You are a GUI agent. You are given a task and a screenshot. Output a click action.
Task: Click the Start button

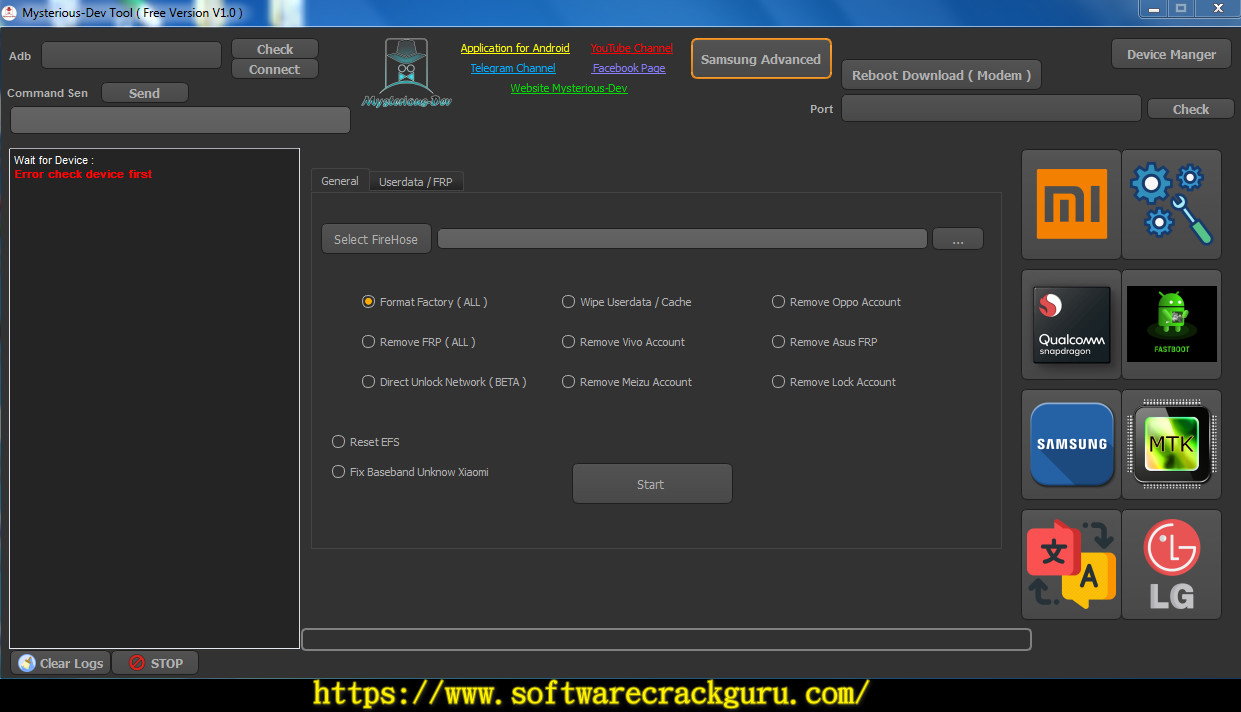[x=652, y=484]
